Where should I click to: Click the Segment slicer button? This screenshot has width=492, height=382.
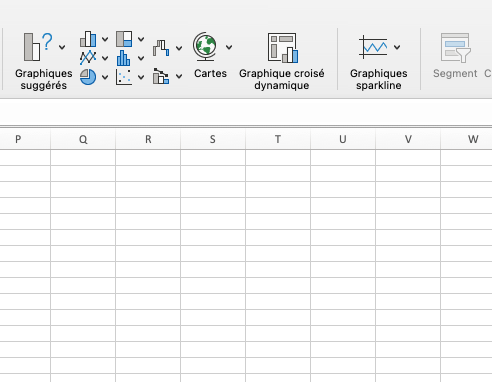pos(455,56)
